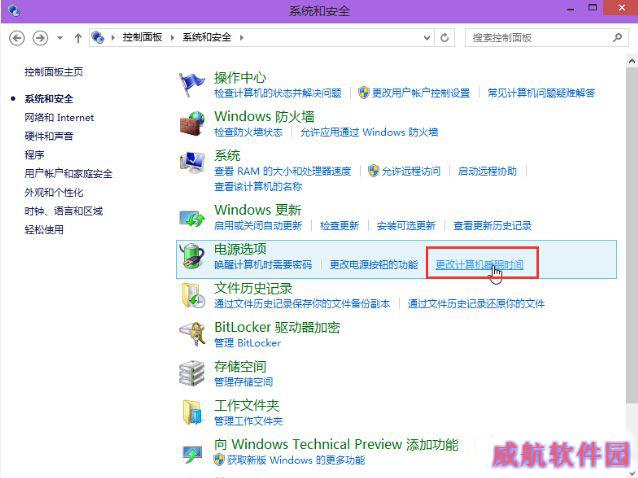Click 查看更新历史记录 link
Viewport: 638px width, 478px height.
click(493, 225)
